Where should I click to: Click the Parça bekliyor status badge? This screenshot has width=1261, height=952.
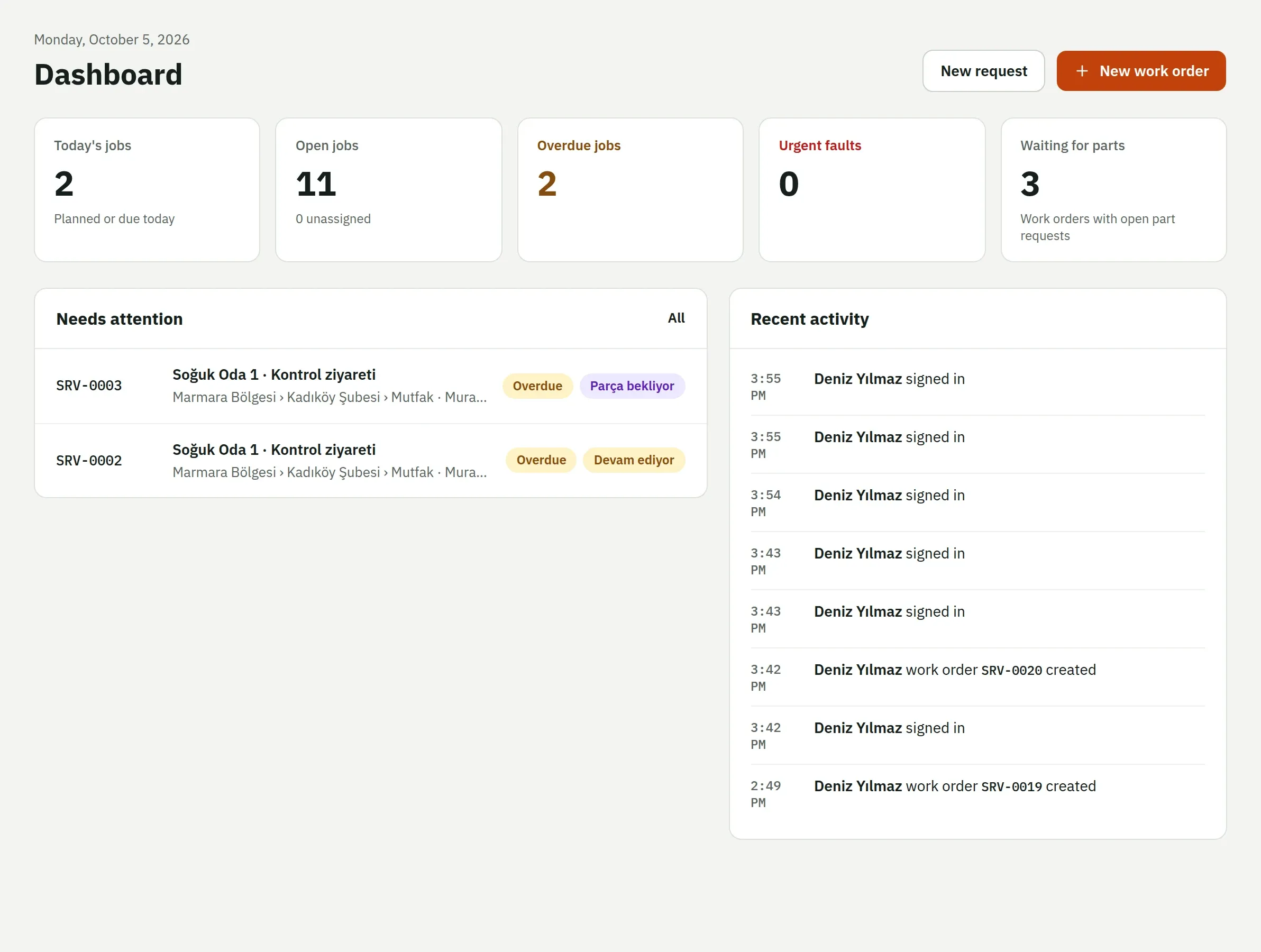click(x=632, y=386)
